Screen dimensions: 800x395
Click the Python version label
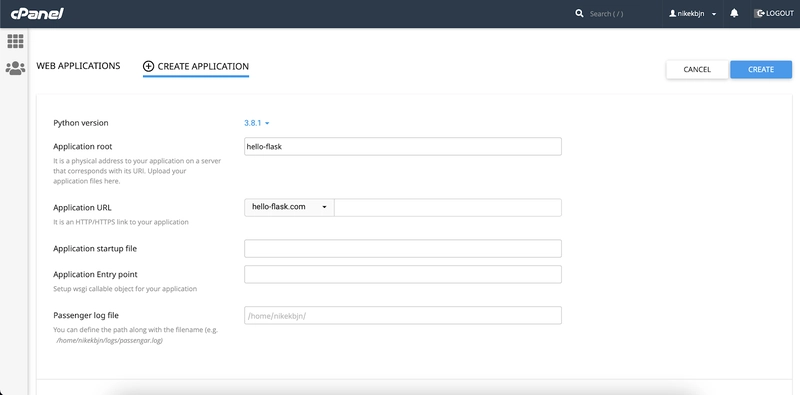pos(81,123)
